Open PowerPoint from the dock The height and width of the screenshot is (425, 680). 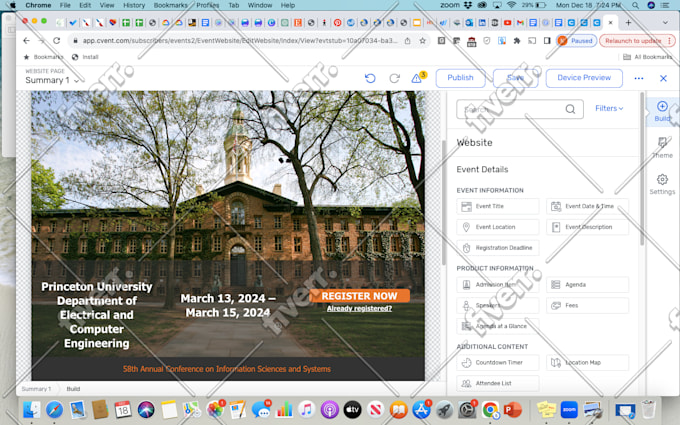pyautogui.click(x=513, y=409)
